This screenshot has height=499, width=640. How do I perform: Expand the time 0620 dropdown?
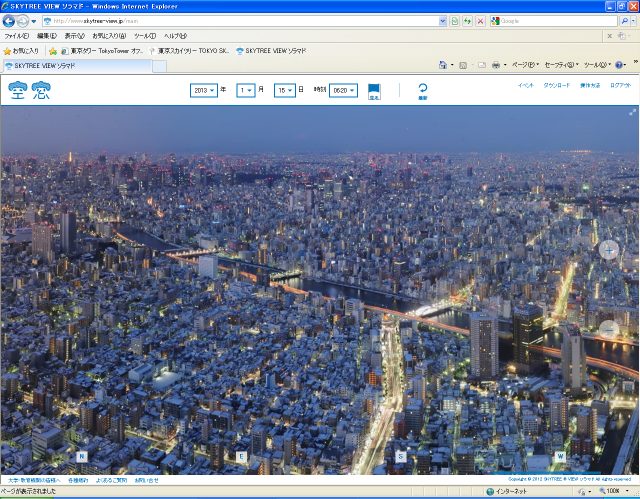pos(343,90)
